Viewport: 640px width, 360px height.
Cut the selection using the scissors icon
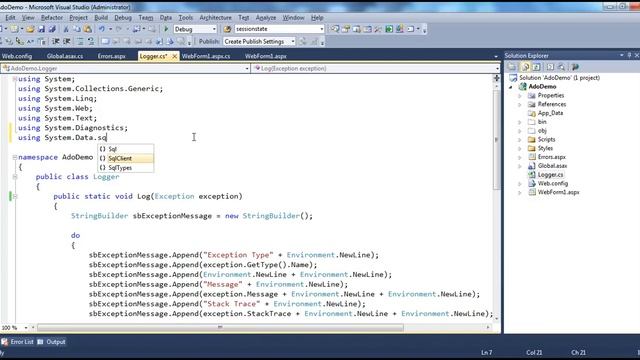pos(66,29)
